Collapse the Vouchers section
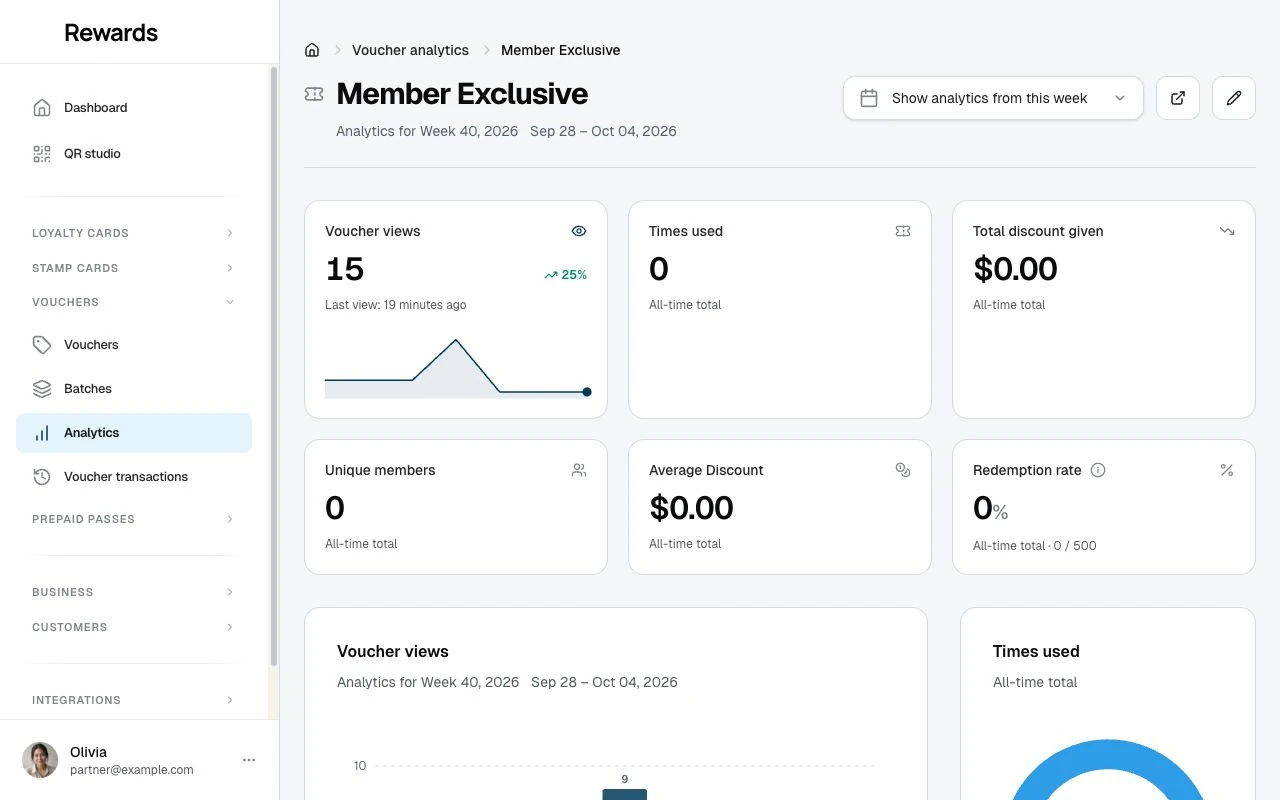The width and height of the screenshot is (1280, 800). point(134,302)
